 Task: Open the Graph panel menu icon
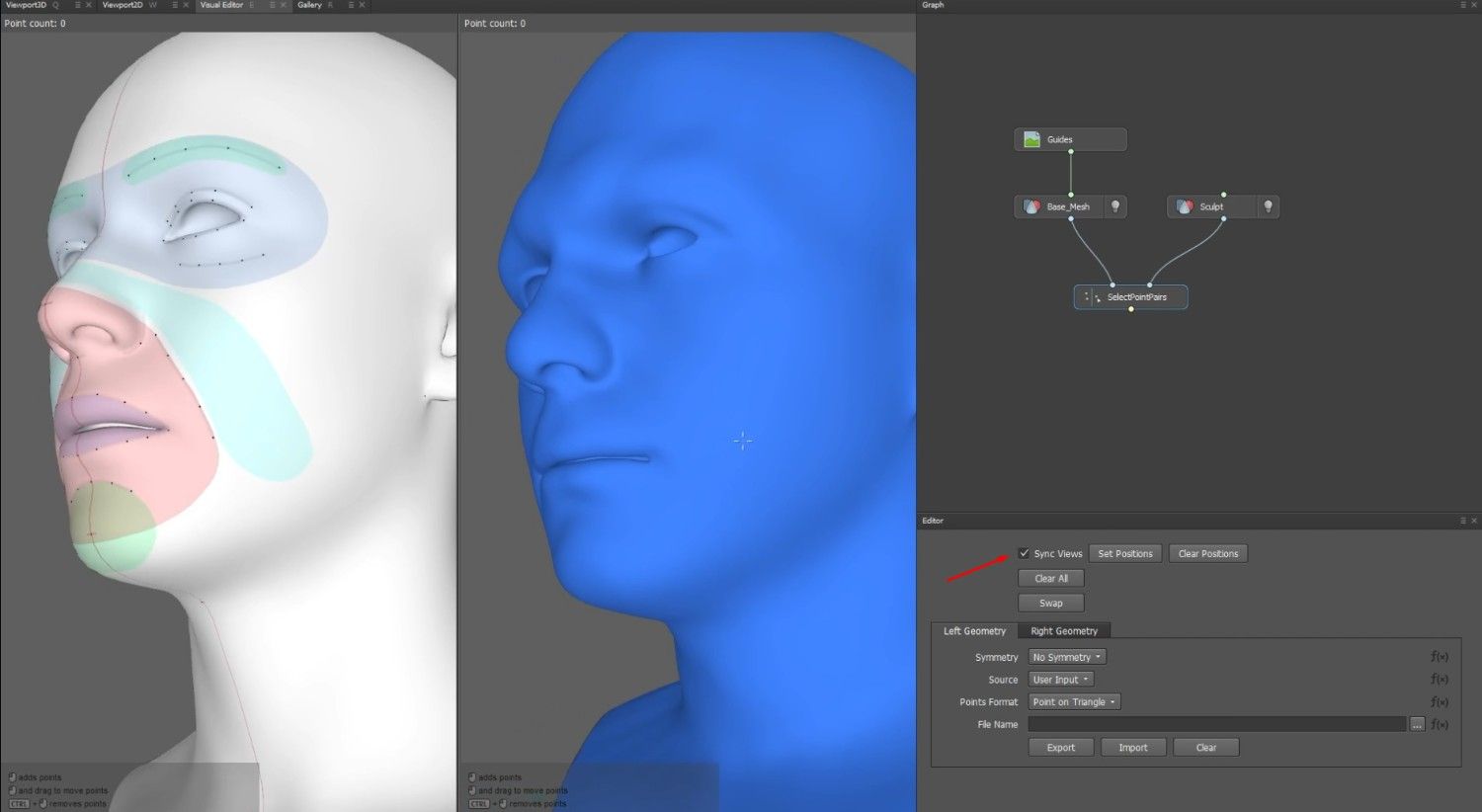point(1463,5)
